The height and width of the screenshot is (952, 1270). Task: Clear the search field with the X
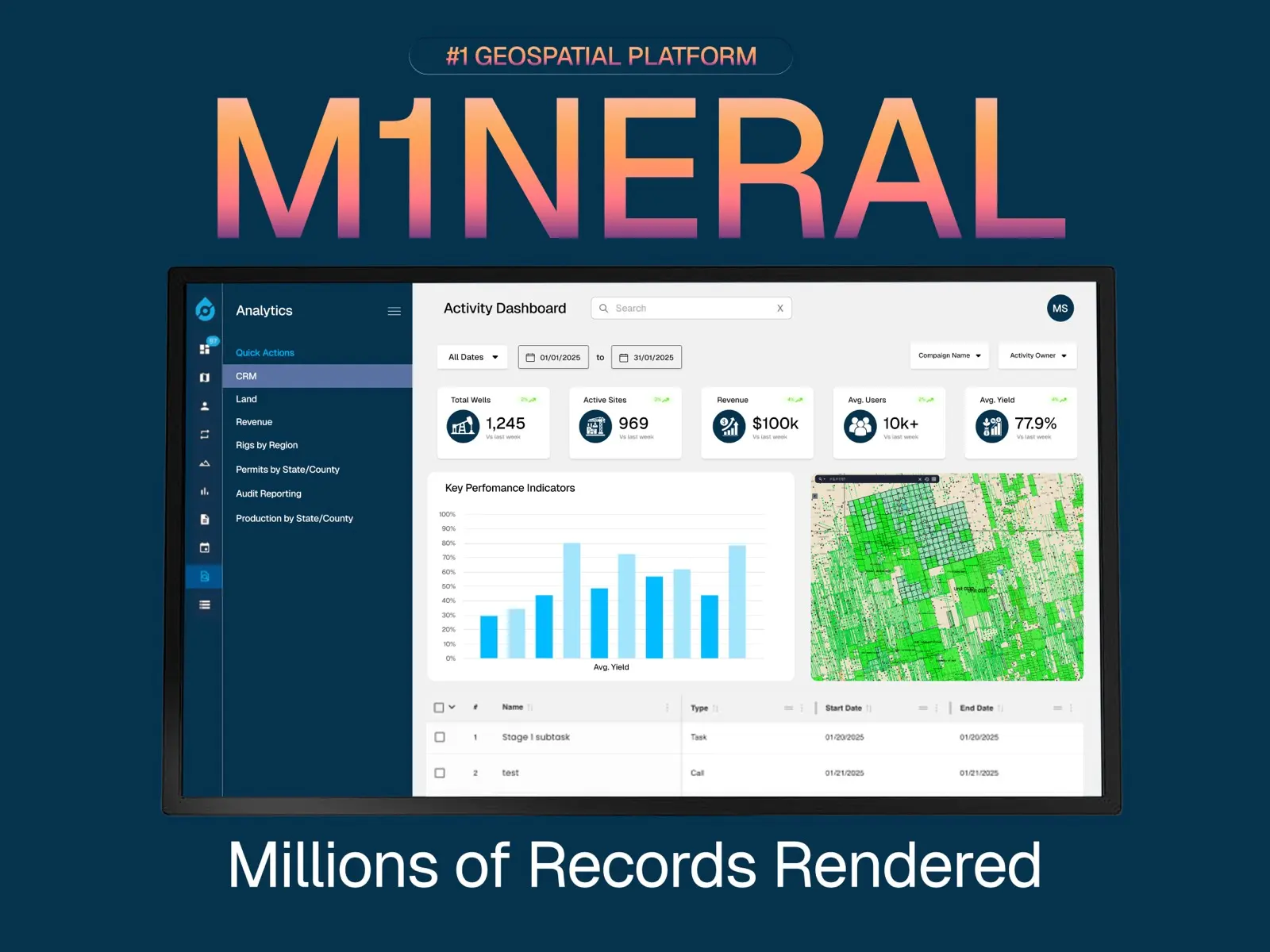pyautogui.click(x=780, y=309)
